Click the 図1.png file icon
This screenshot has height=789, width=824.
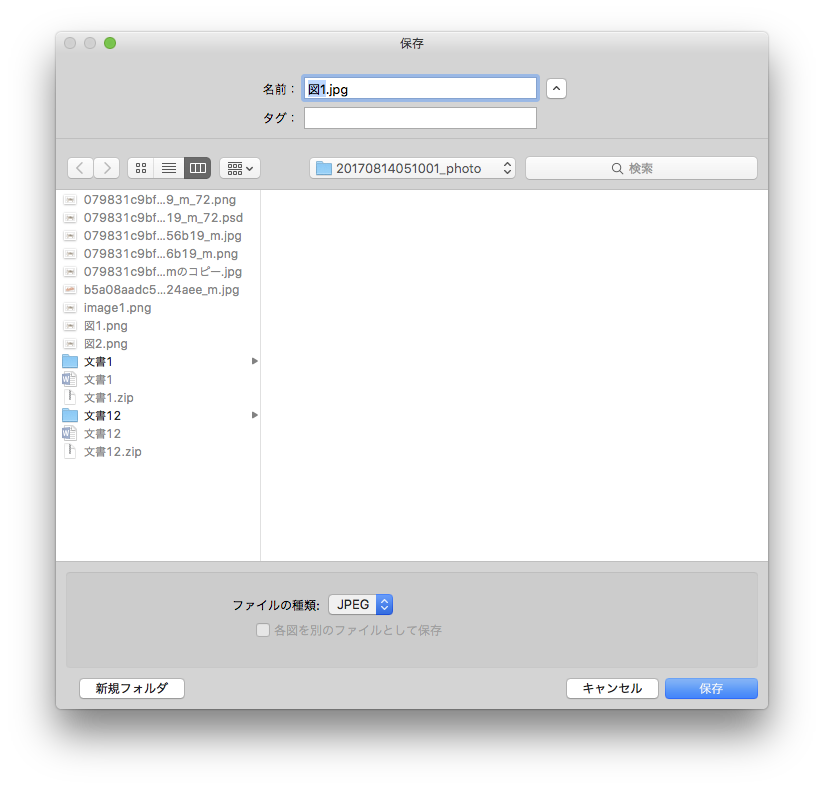(x=70, y=326)
